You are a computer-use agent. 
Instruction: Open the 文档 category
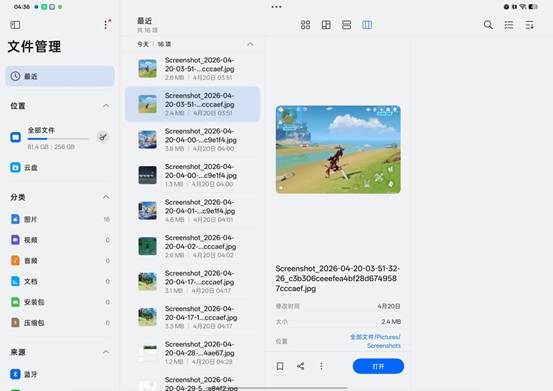pyautogui.click(x=60, y=281)
